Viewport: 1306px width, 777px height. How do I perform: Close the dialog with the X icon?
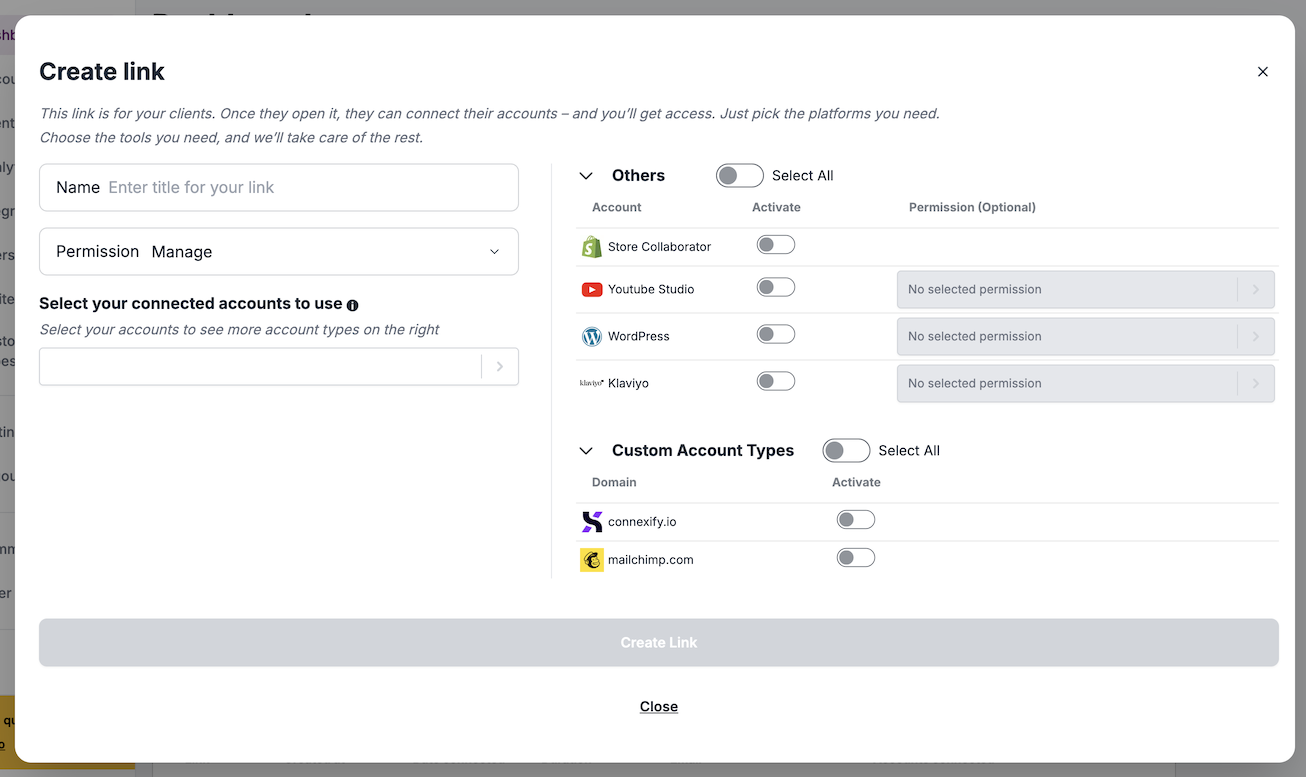[1262, 72]
